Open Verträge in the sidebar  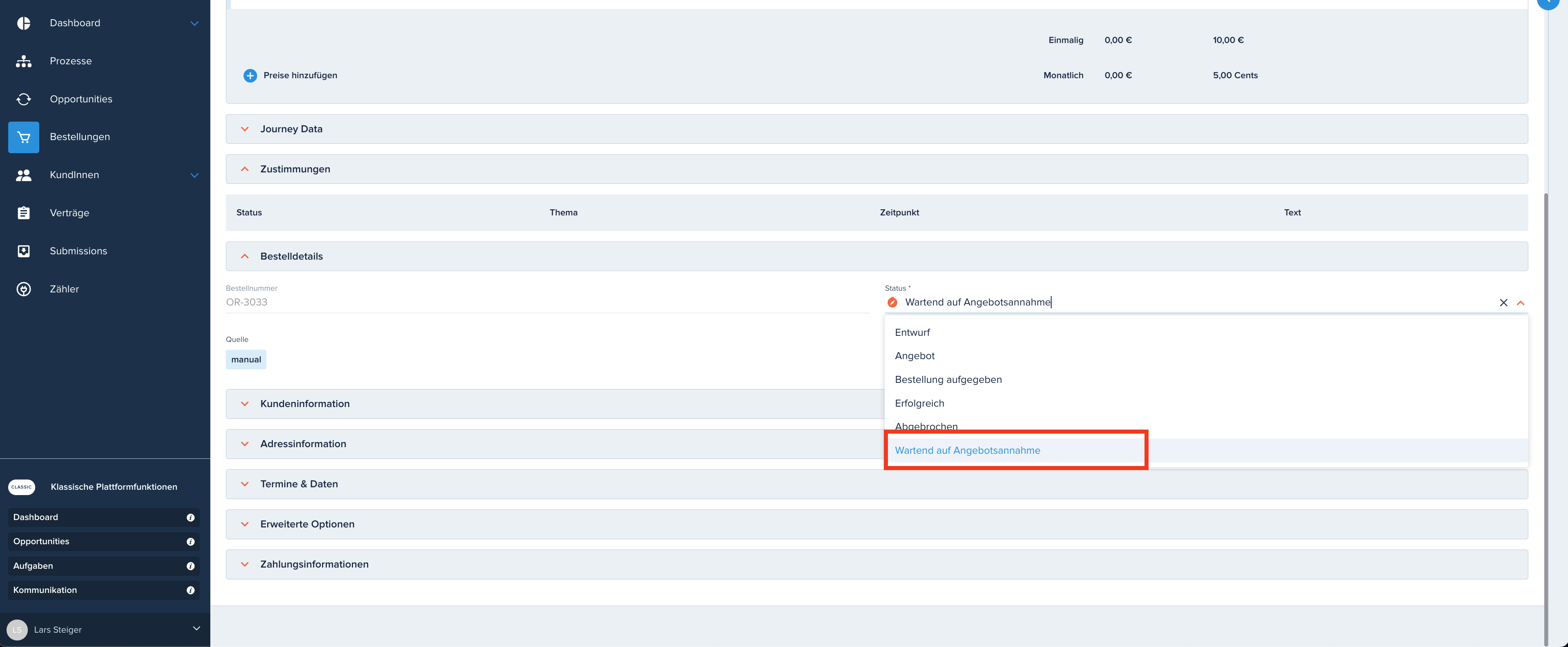click(70, 213)
